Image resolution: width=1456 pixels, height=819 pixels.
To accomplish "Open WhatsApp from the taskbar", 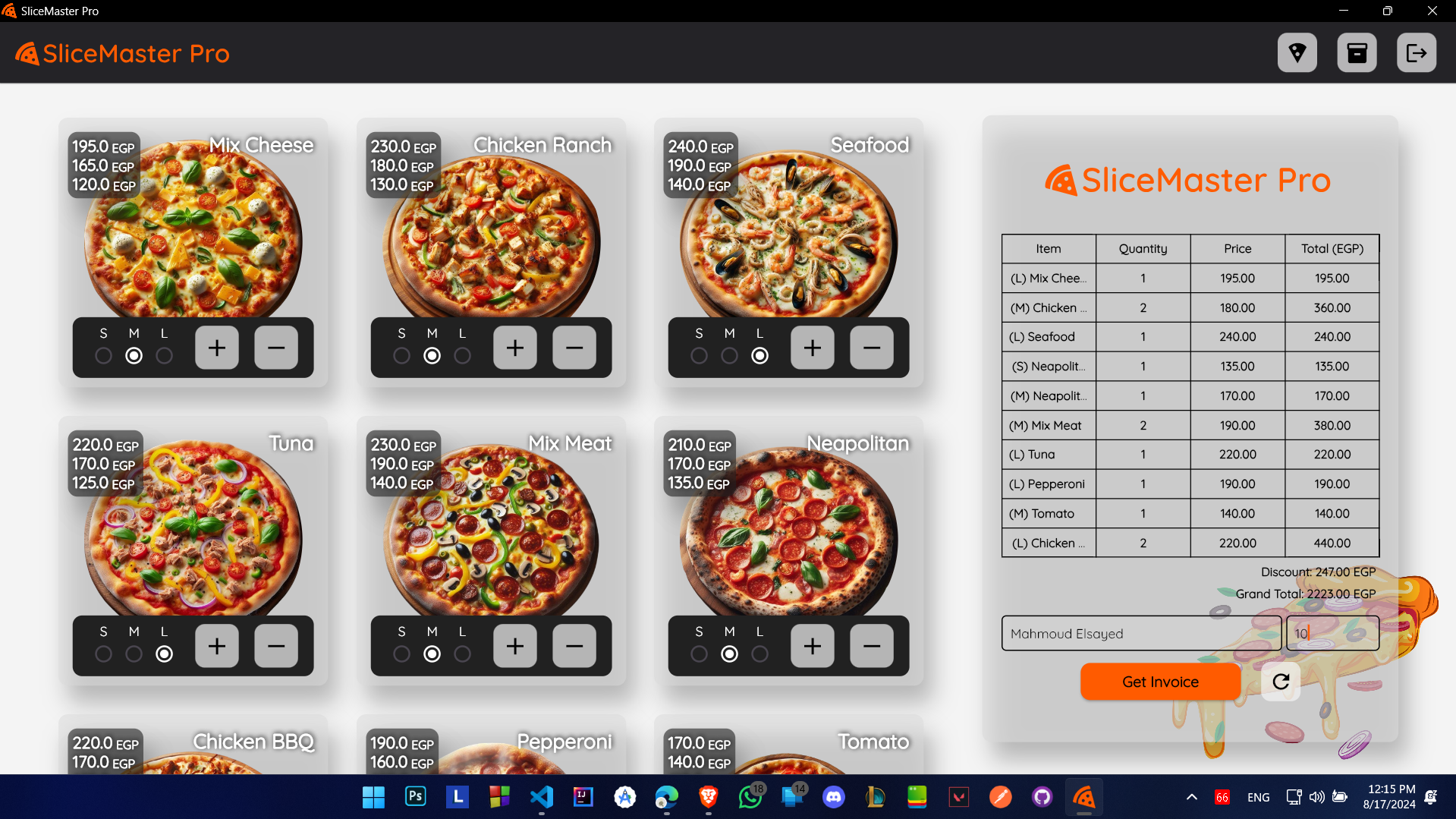I will click(x=750, y=796).
